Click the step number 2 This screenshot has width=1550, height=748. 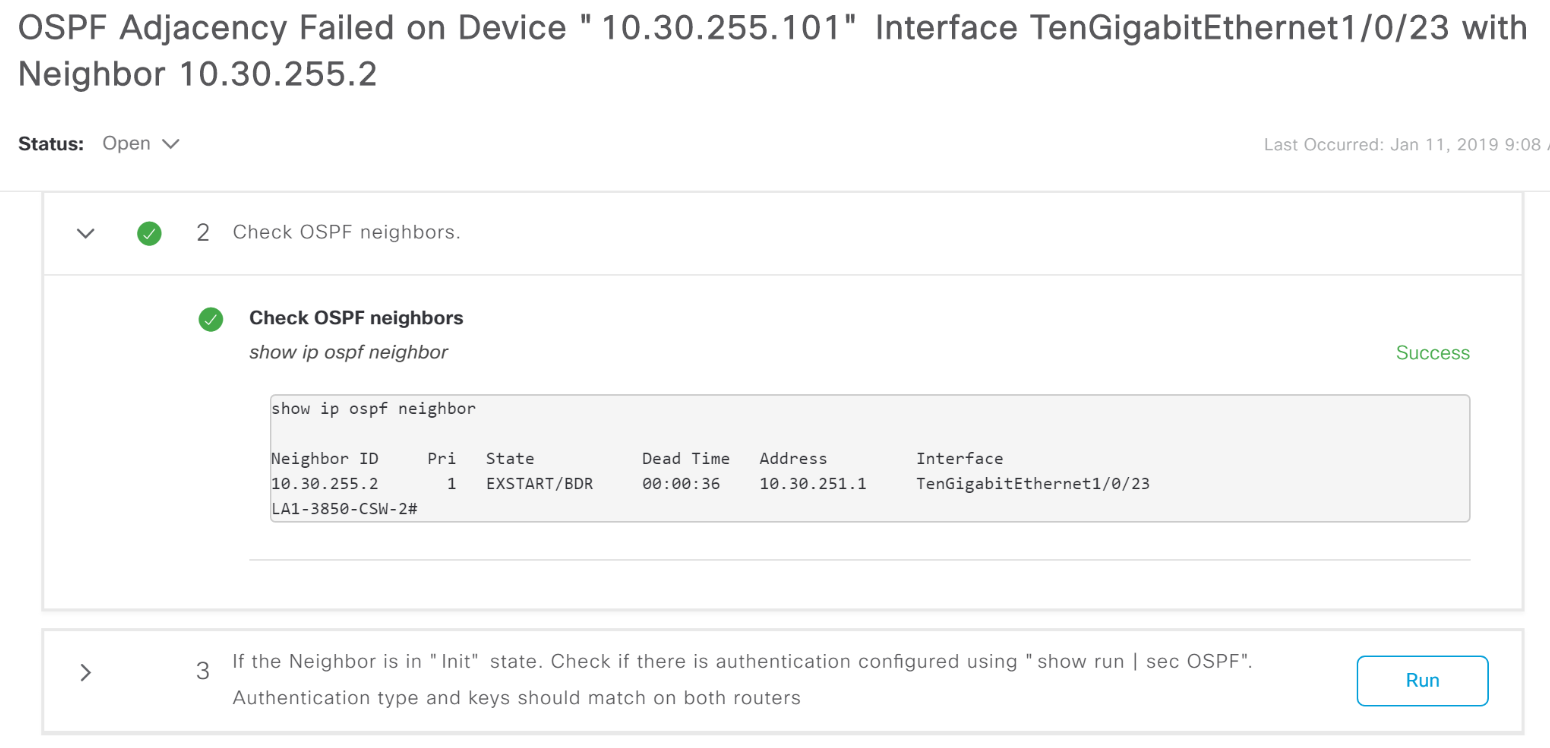(x=203, y=233)
